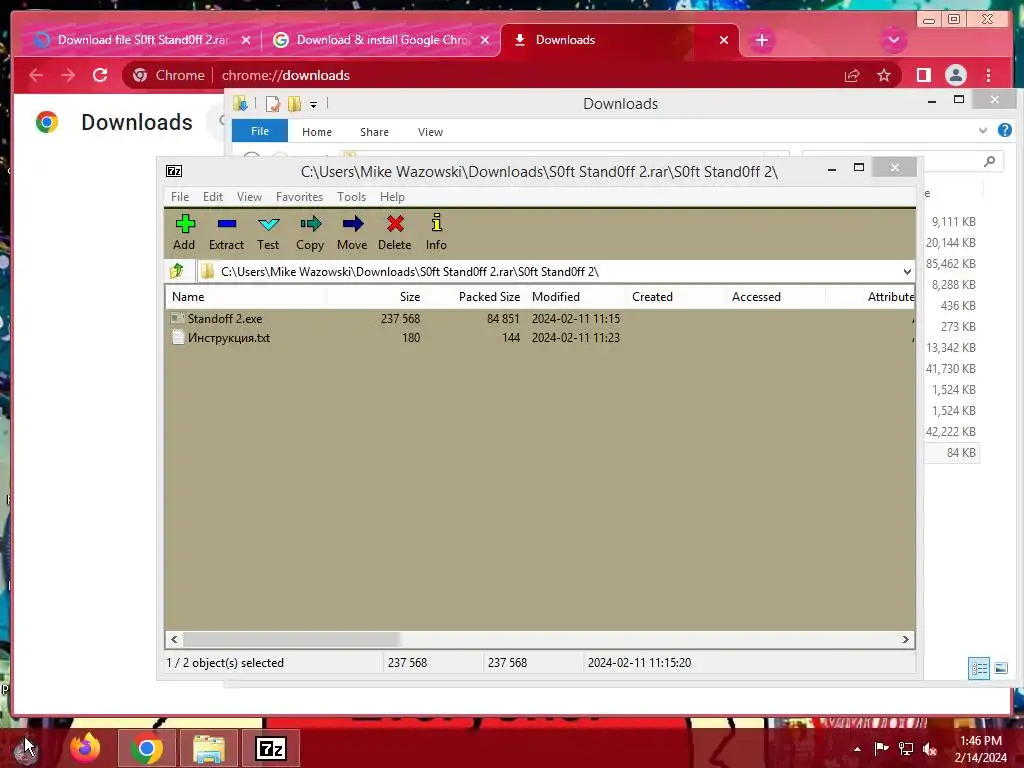Viewport: 1024px width, 768px height.
Task: Click Explorer quick access New folder icon
Action: click(295, 104)
